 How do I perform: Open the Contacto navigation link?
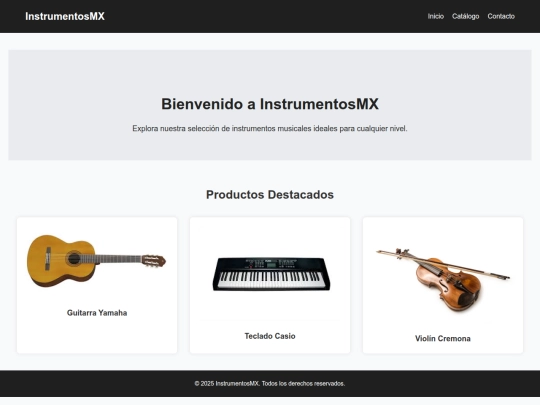[501, 16]
